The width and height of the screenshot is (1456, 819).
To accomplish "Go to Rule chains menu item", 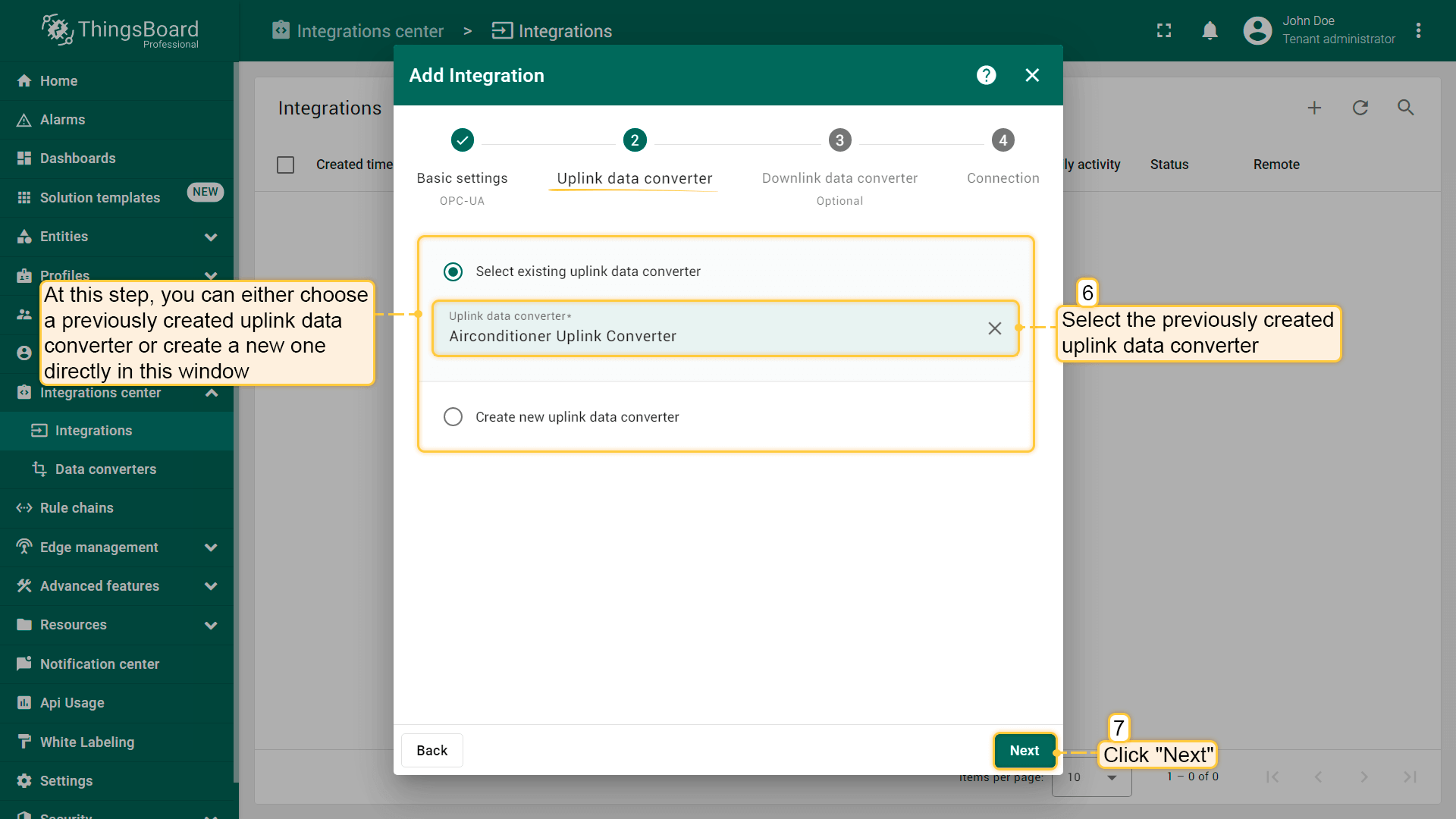I will 77,508.
